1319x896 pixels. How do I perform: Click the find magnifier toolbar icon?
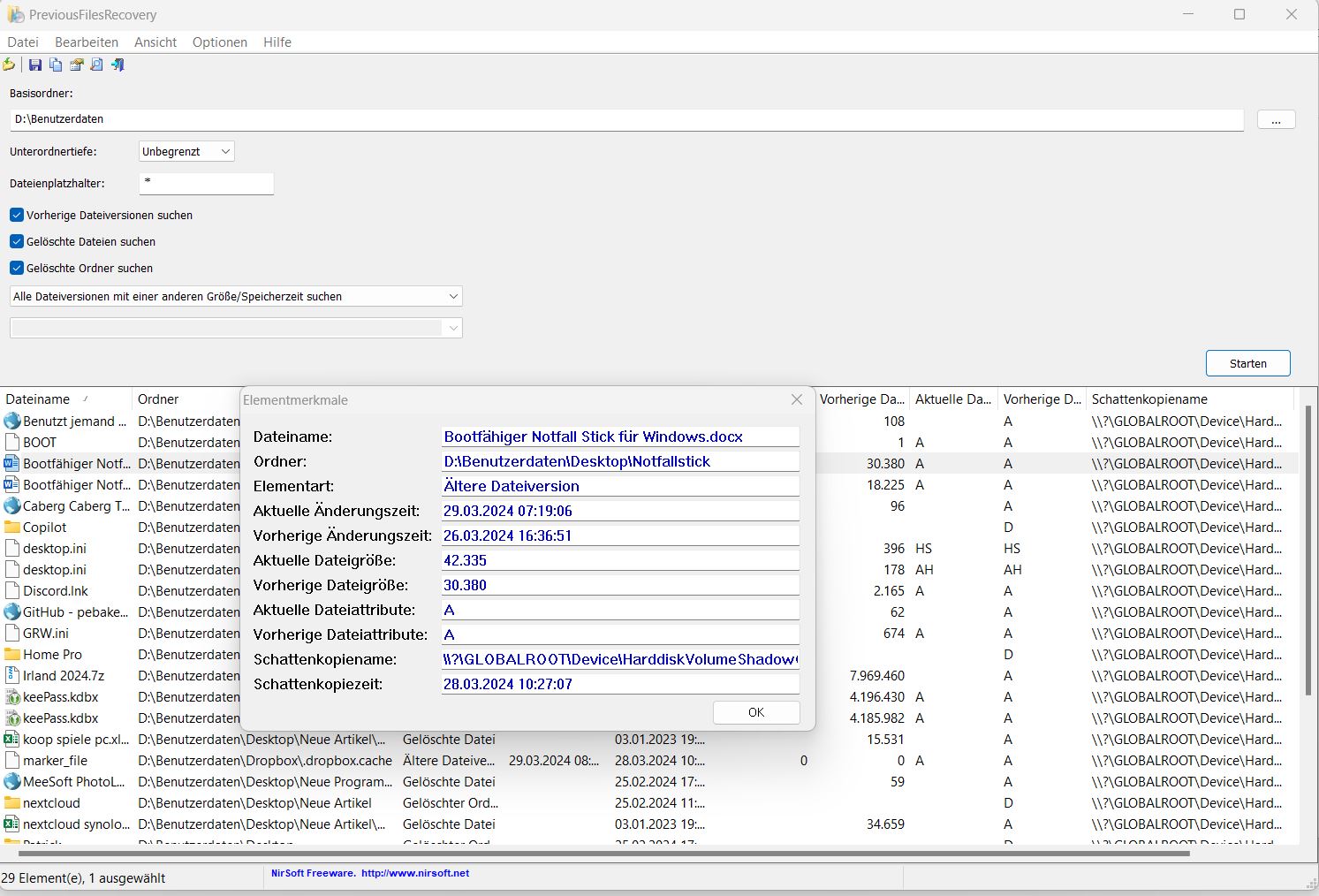coord(97,65)
